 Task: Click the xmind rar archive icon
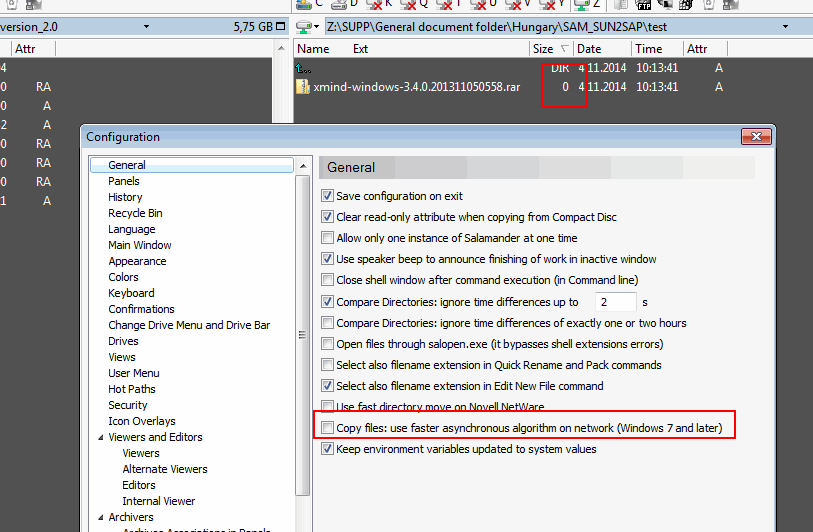pyautogui.click(x=303, y=87)
